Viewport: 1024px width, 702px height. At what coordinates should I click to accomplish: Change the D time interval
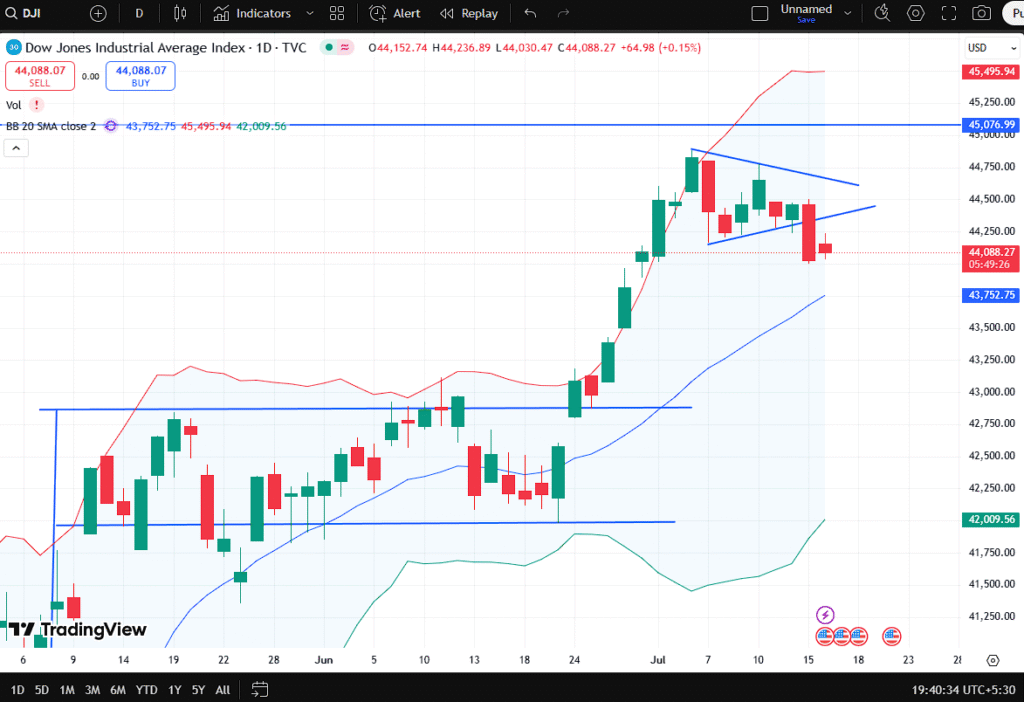point(139,13)
